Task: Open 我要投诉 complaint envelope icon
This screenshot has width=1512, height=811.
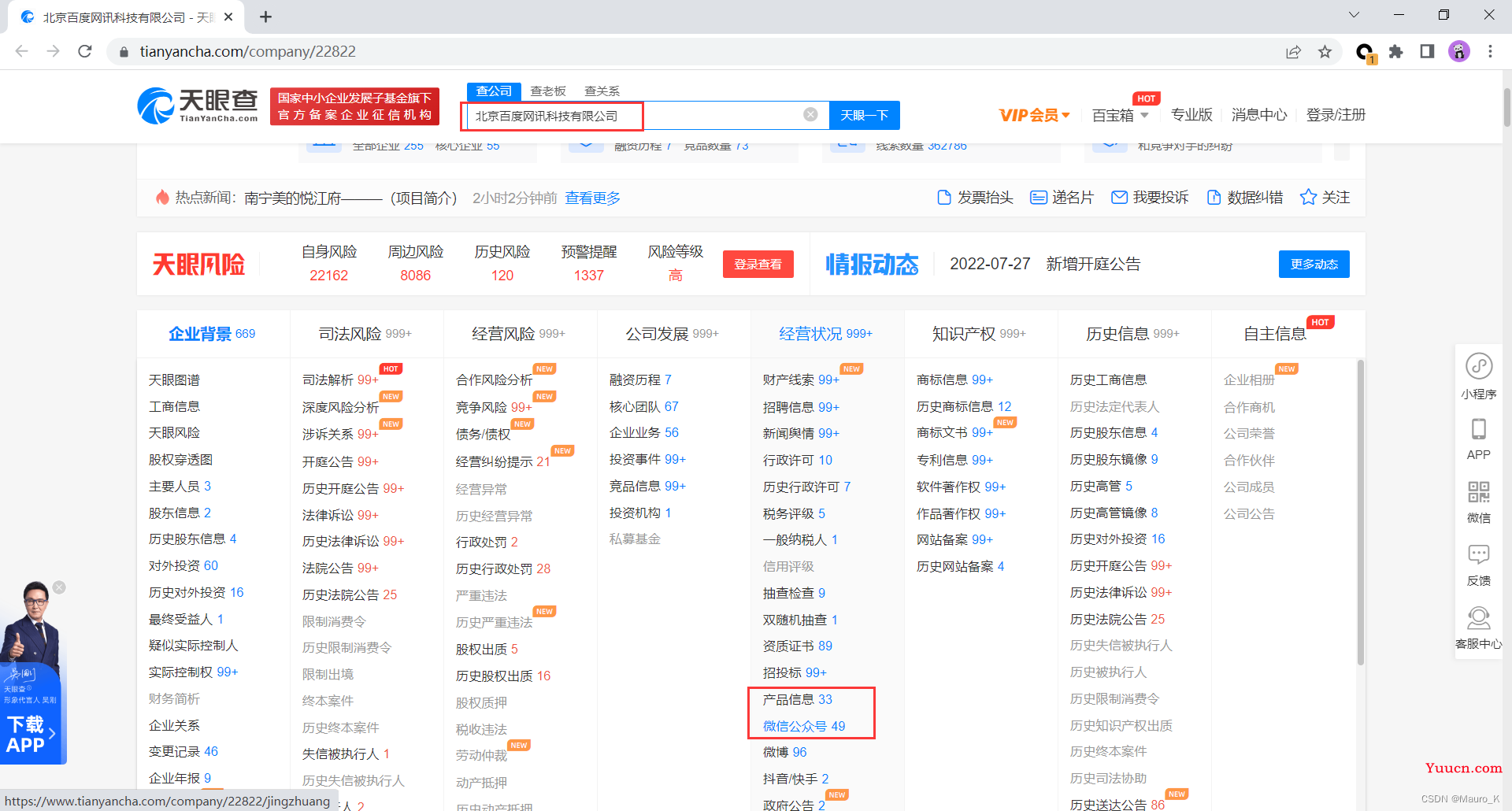Action: (1119, 198)
